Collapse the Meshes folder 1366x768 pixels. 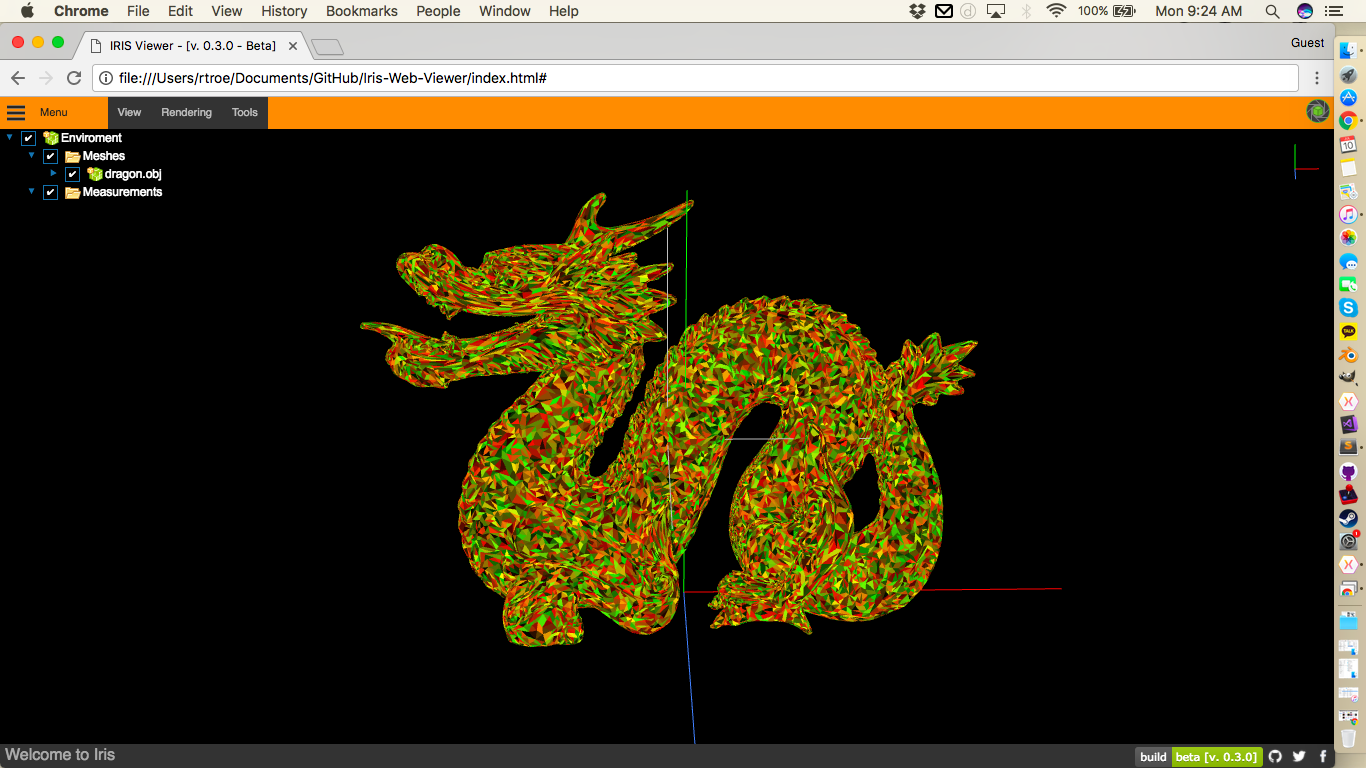point(31,155)
